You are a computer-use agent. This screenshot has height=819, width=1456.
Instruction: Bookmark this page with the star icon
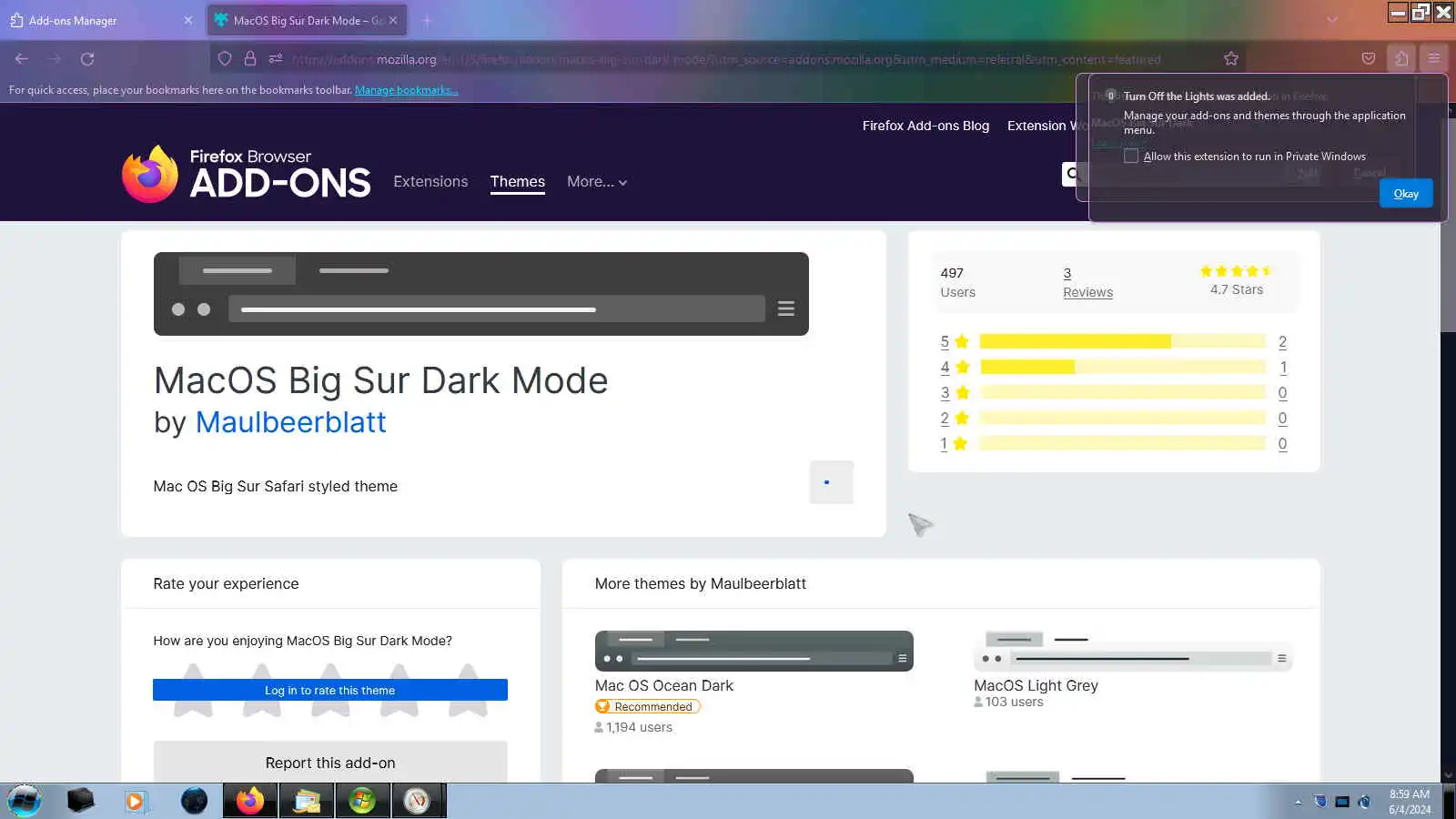(1231, 58)
